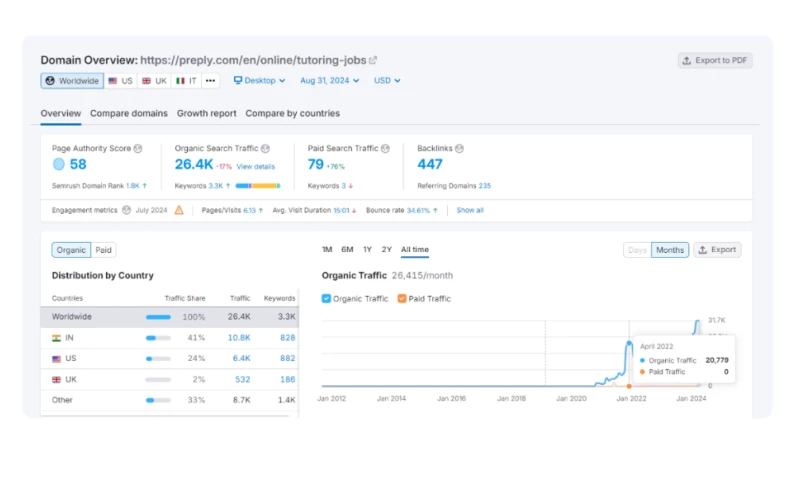The image size is (800, 480).
Task: Click up arrow next to Semrush Domain Rank
Action: click(145, 186)
